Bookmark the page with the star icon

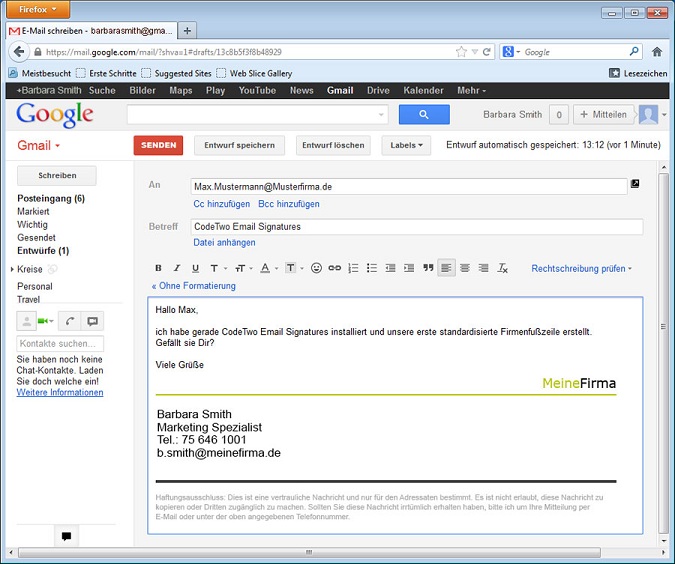tap(461, 52)
